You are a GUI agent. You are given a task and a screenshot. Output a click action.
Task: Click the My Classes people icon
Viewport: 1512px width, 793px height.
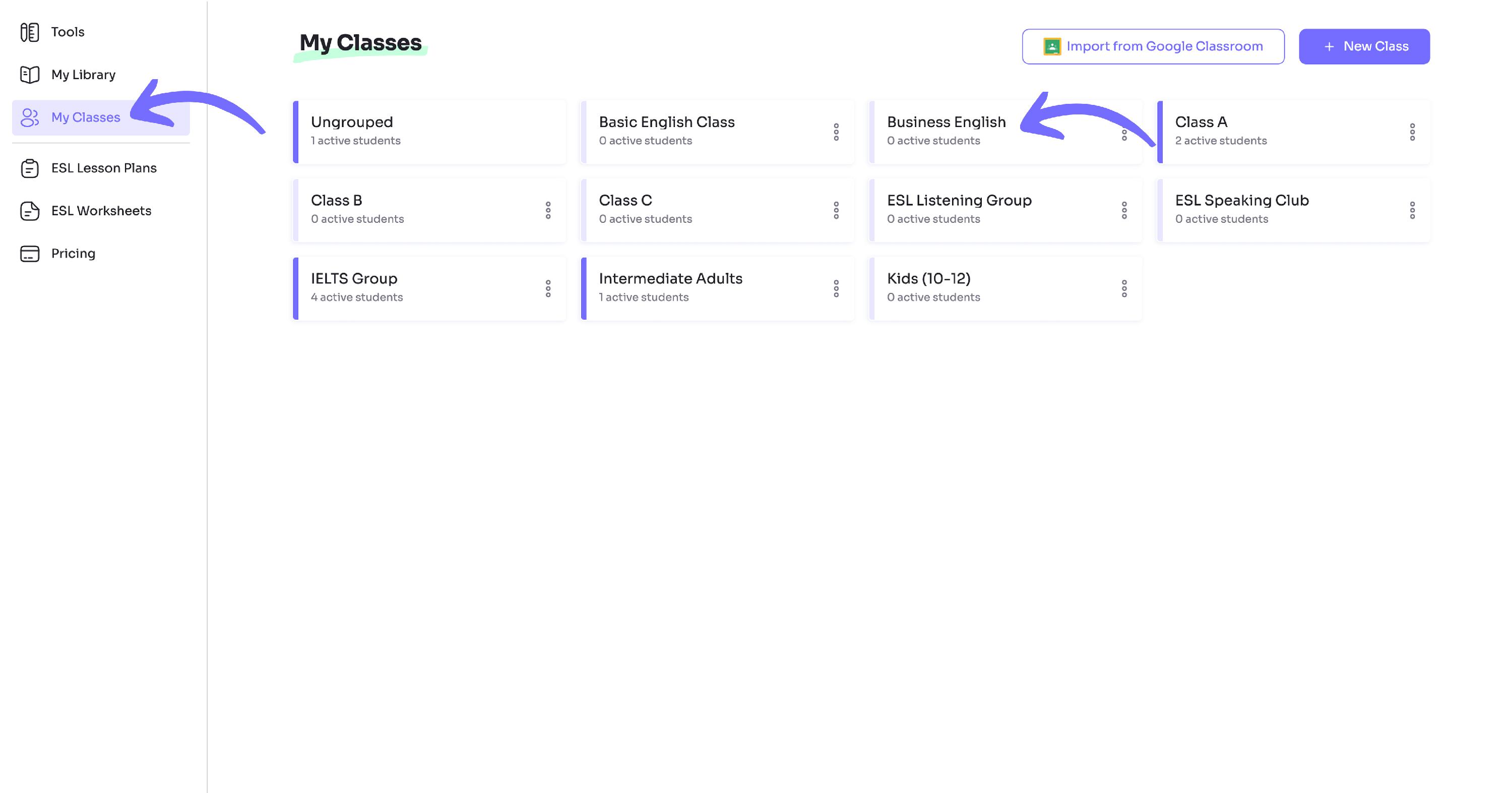30,117
